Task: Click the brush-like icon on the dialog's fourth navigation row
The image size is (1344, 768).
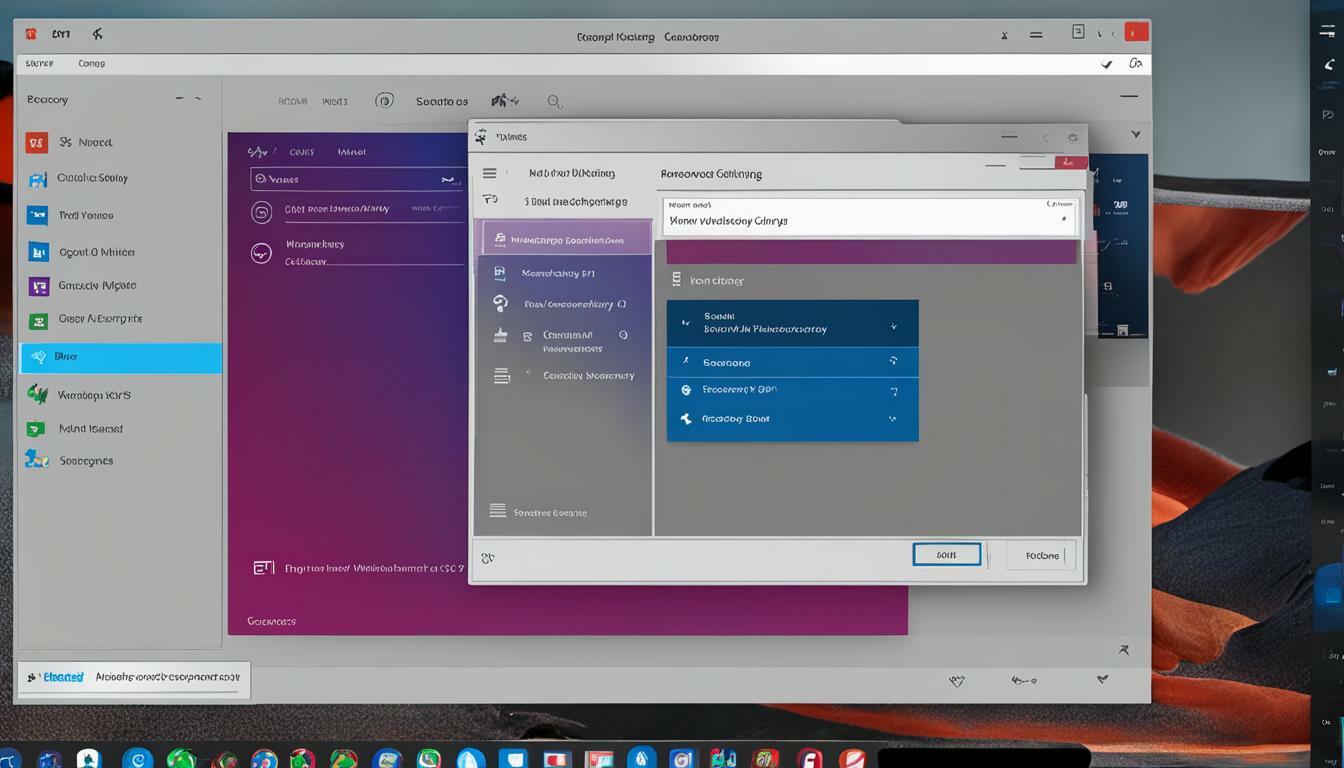Action: [500, 336]
